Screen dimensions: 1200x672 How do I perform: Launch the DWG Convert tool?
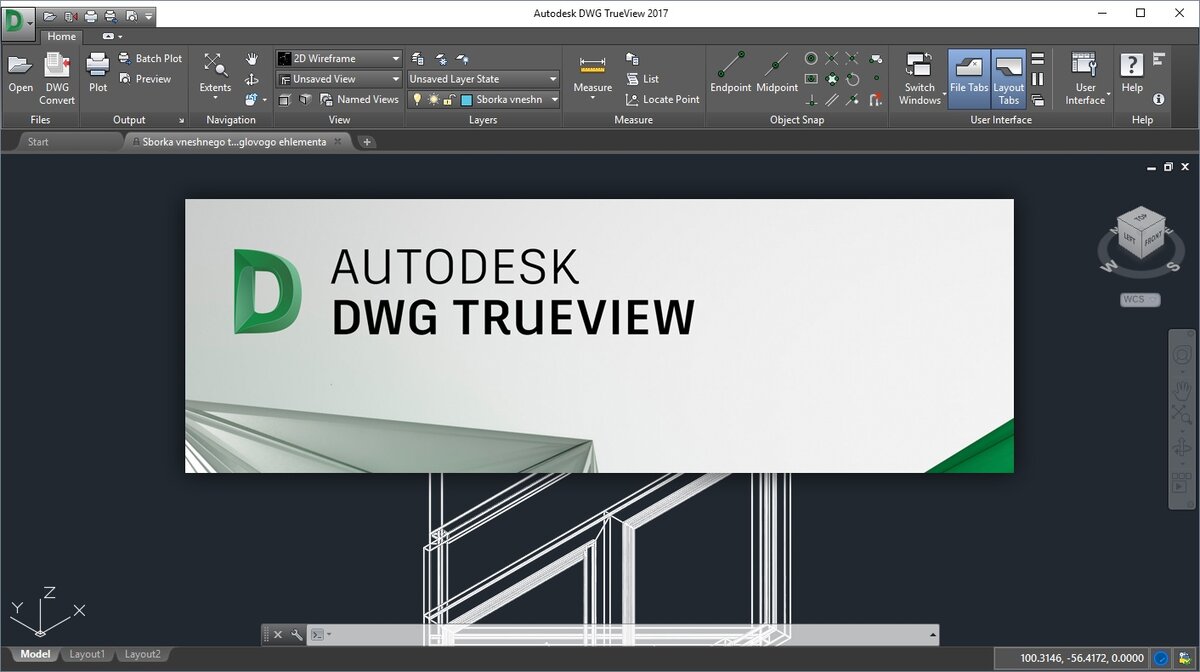[x=57, y=78]
